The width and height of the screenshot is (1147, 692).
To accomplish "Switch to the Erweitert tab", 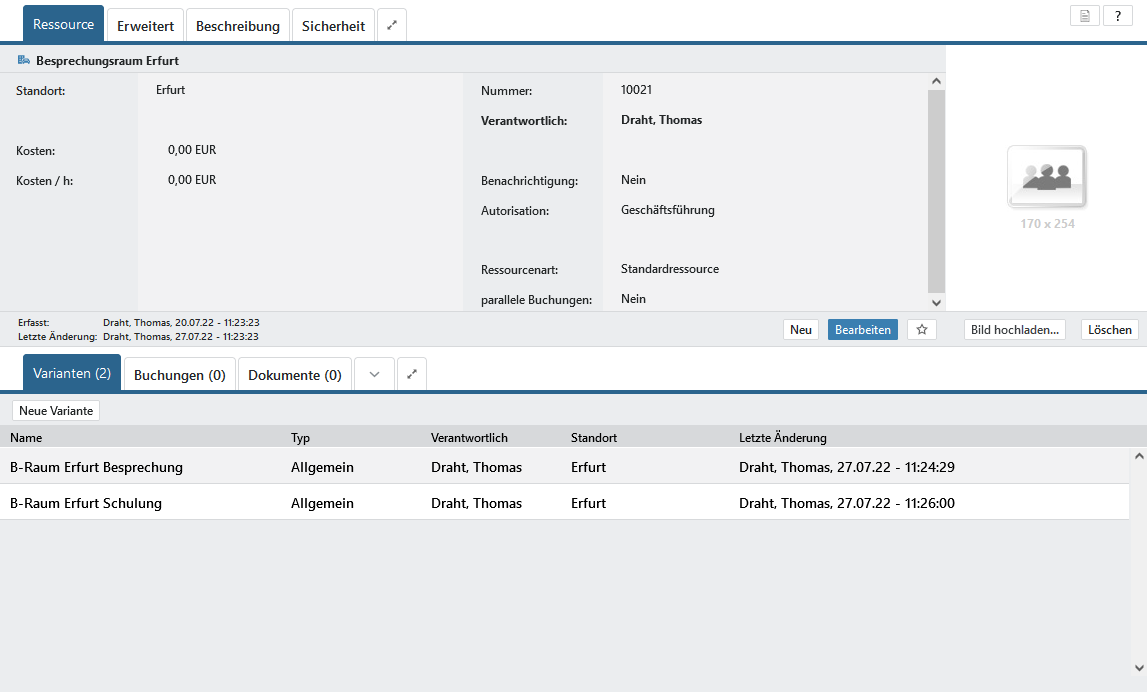I will [x=145, y=26].
